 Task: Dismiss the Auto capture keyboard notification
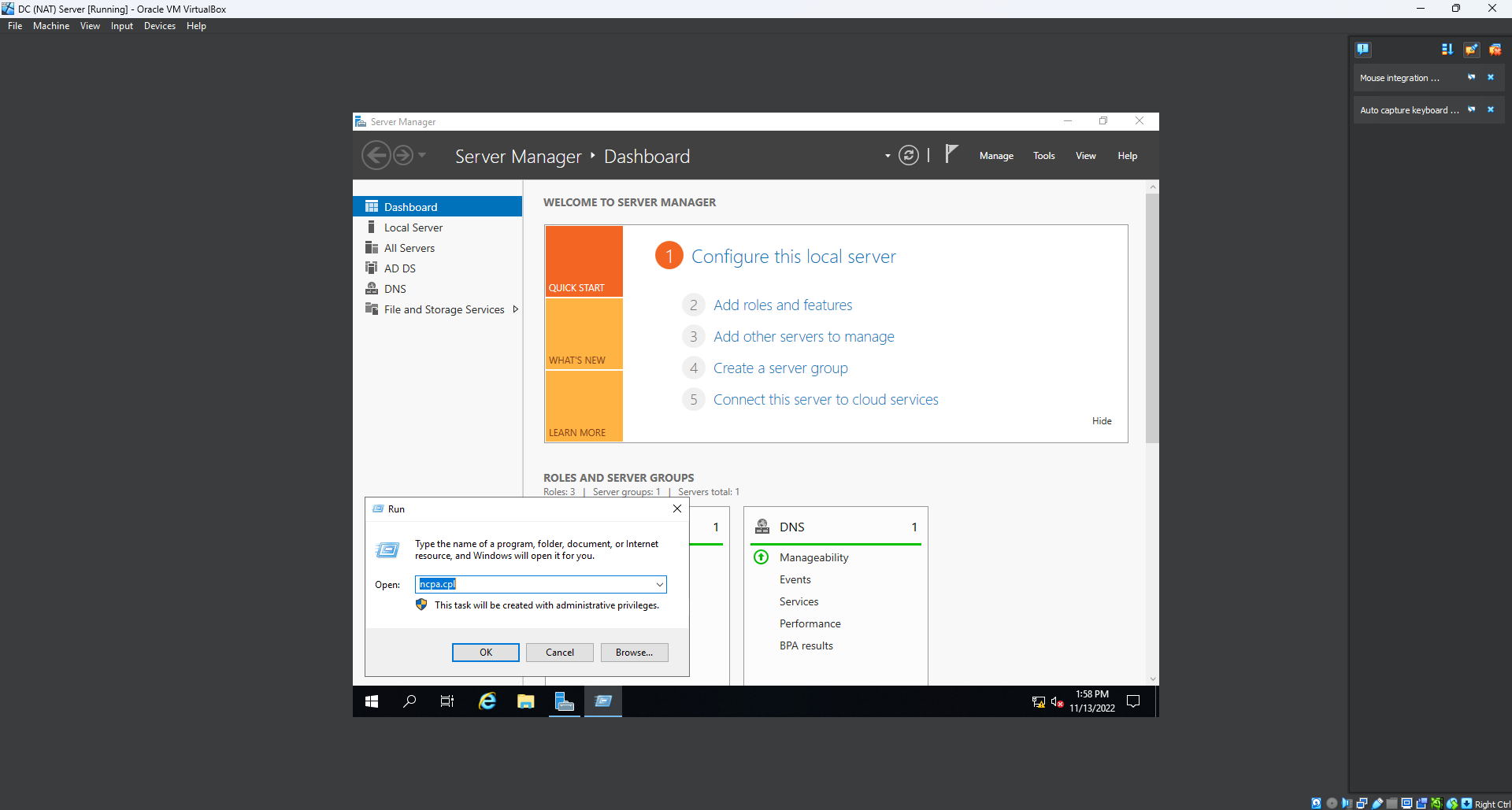pyautogui.click(x=1491, y=109)
